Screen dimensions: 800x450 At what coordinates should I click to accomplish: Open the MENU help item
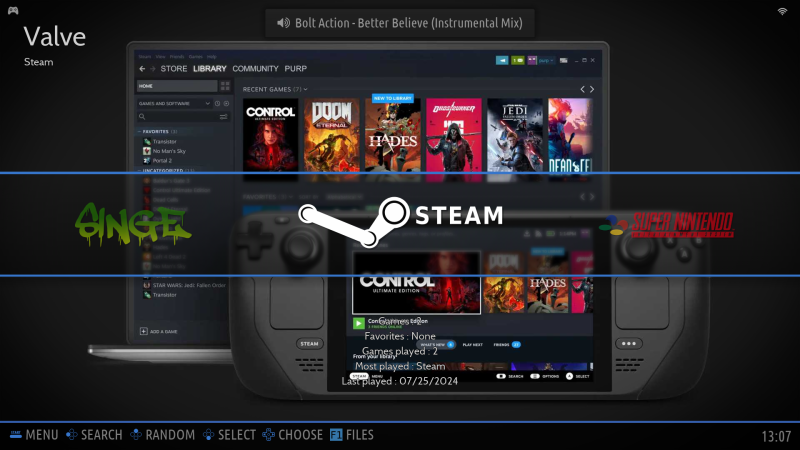point(34,435)
